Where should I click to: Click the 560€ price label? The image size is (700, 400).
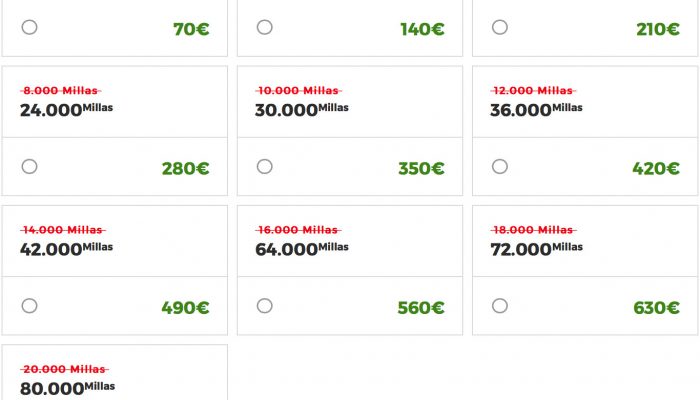(421, 308)
